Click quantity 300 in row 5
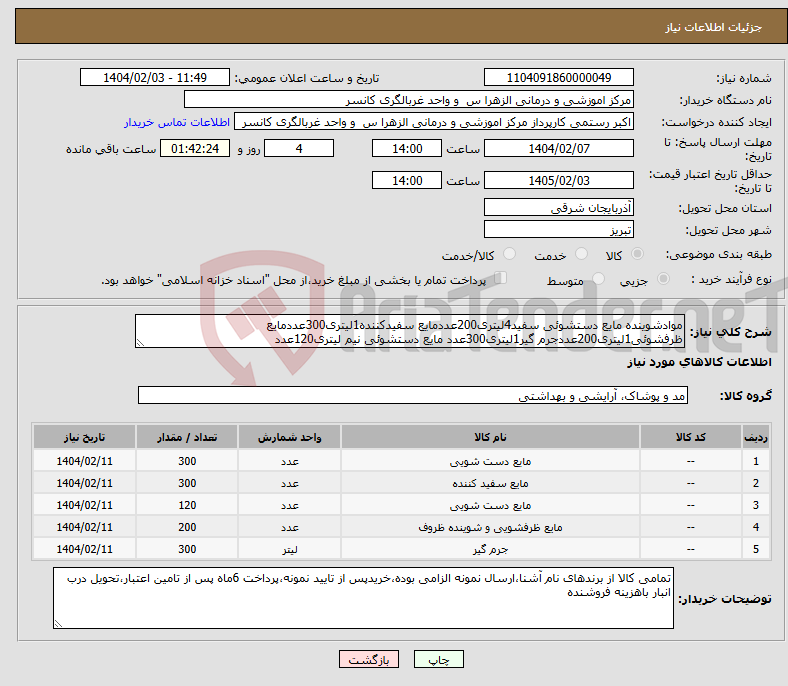 coord(187,549)
